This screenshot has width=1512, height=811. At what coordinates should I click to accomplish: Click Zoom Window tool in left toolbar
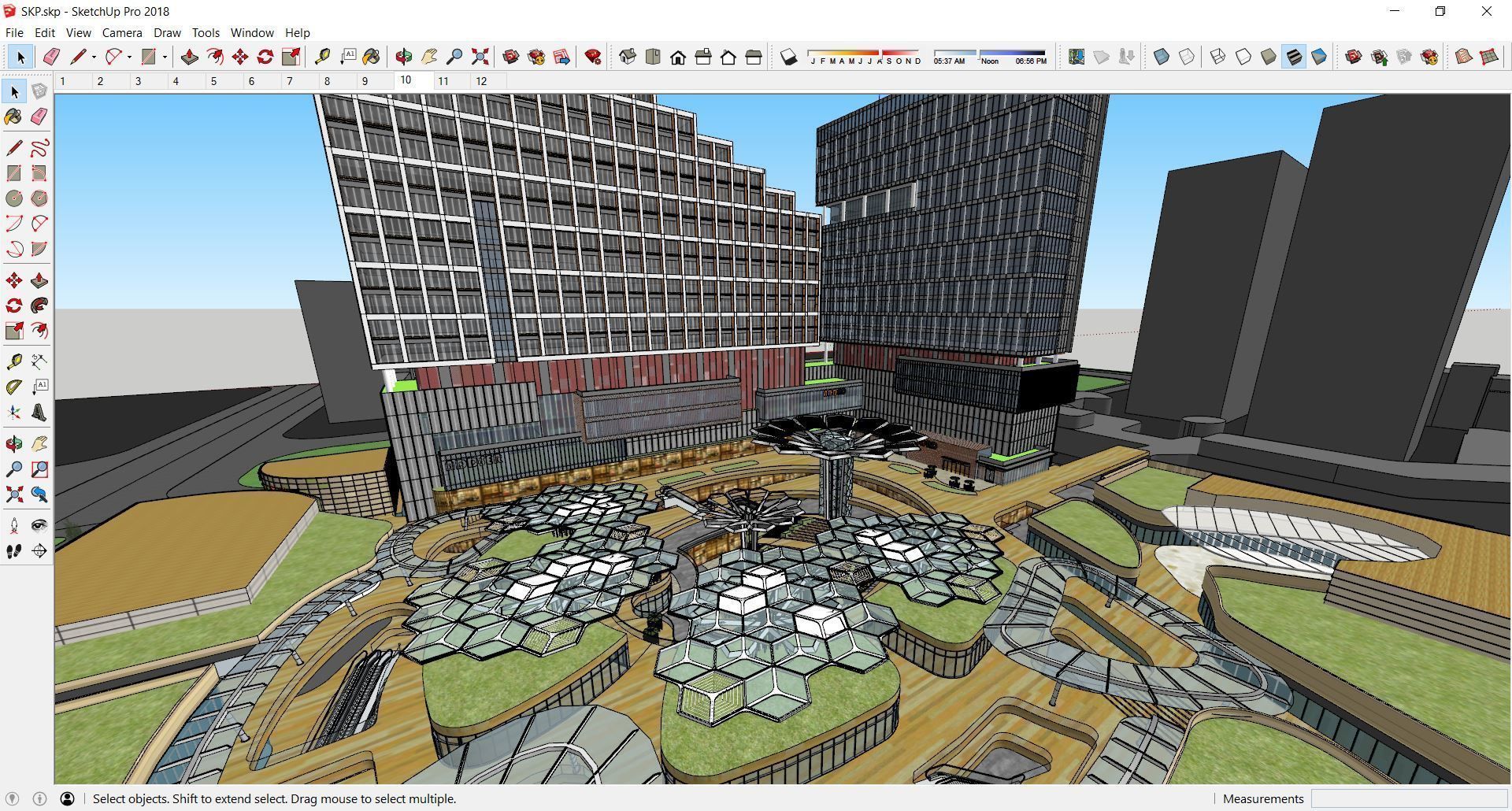pyautogui.click(x=39, y=469)
